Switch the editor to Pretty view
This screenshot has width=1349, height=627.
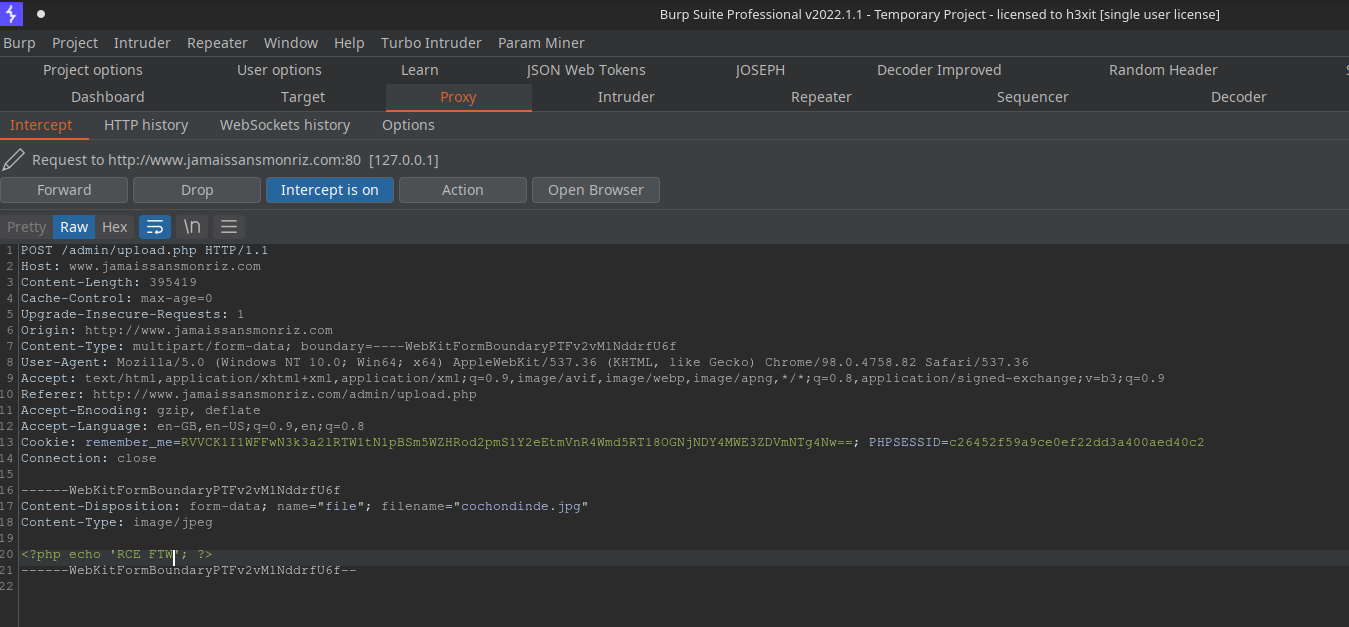point(27,227)
